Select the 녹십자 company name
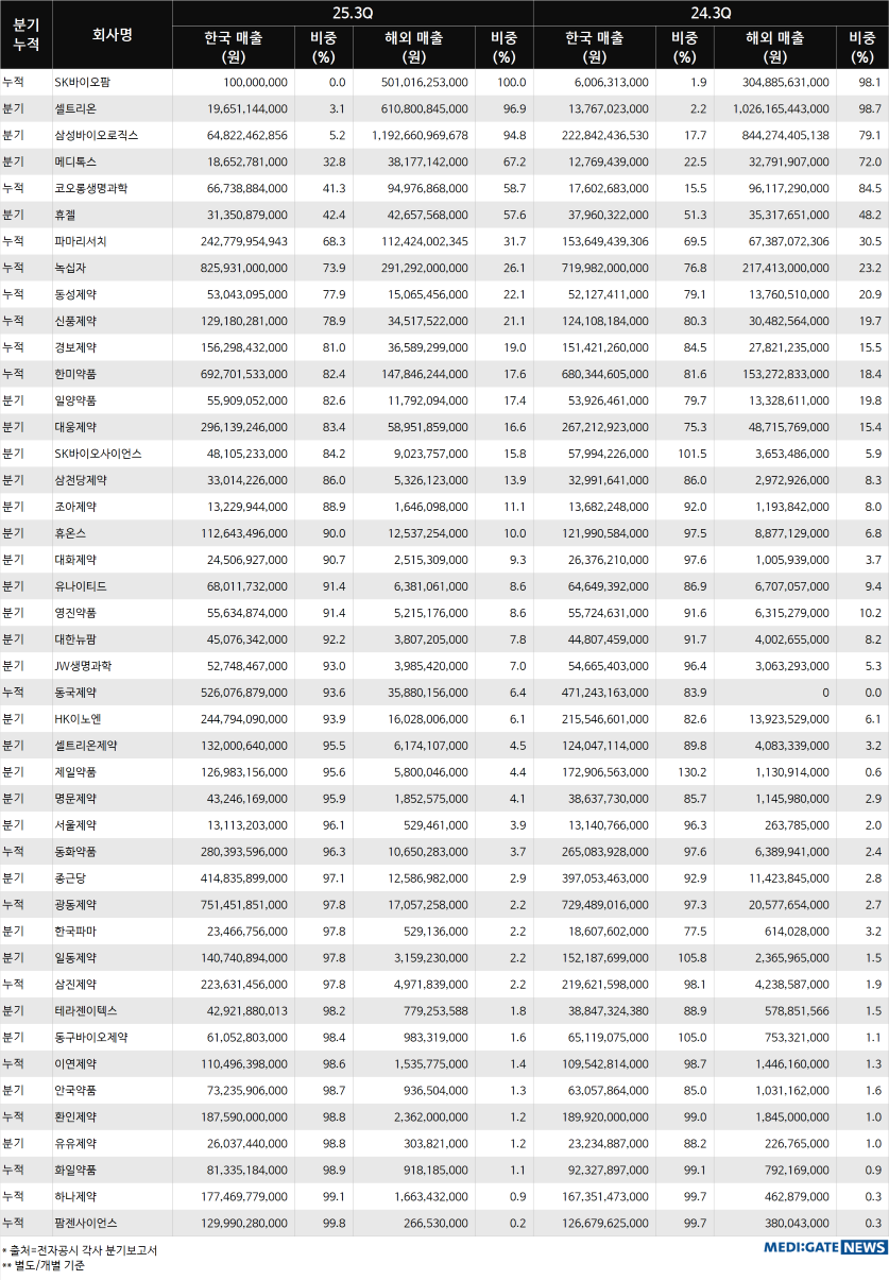 71,267
